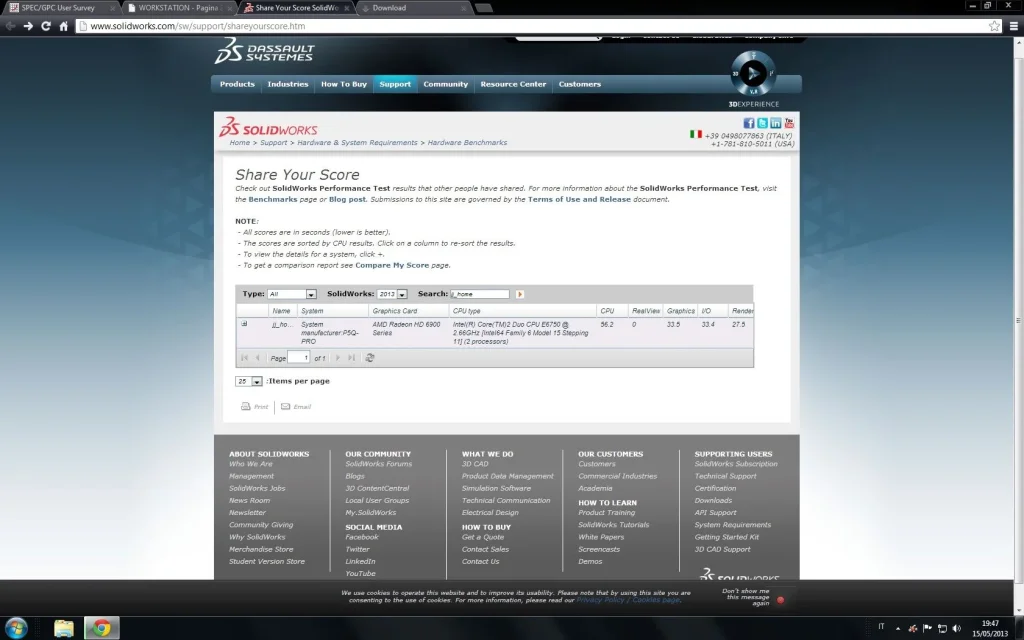Go to the first page of results

click(x=244, y=358)
